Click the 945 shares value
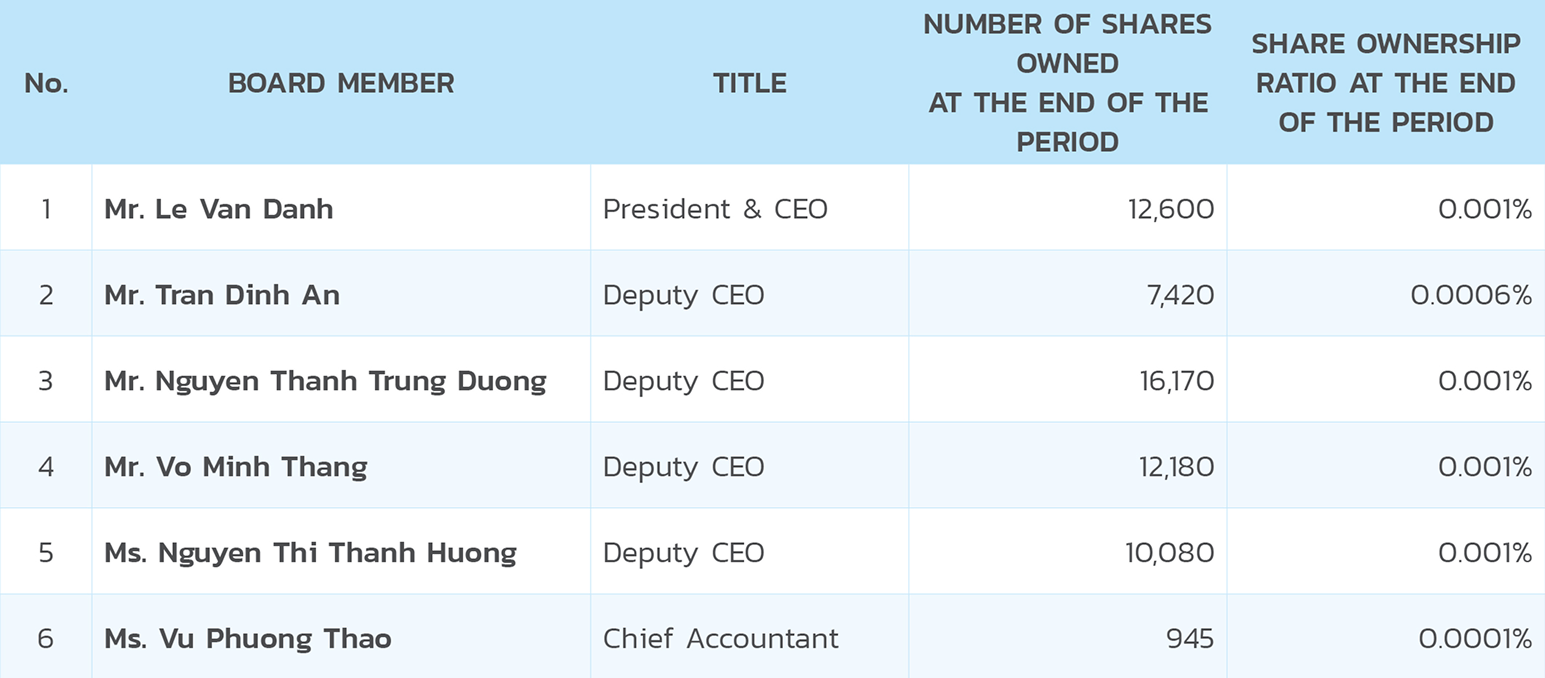Image resolution: width=1545 pixels, height=678 pixels. click(x=1190, y=639)
